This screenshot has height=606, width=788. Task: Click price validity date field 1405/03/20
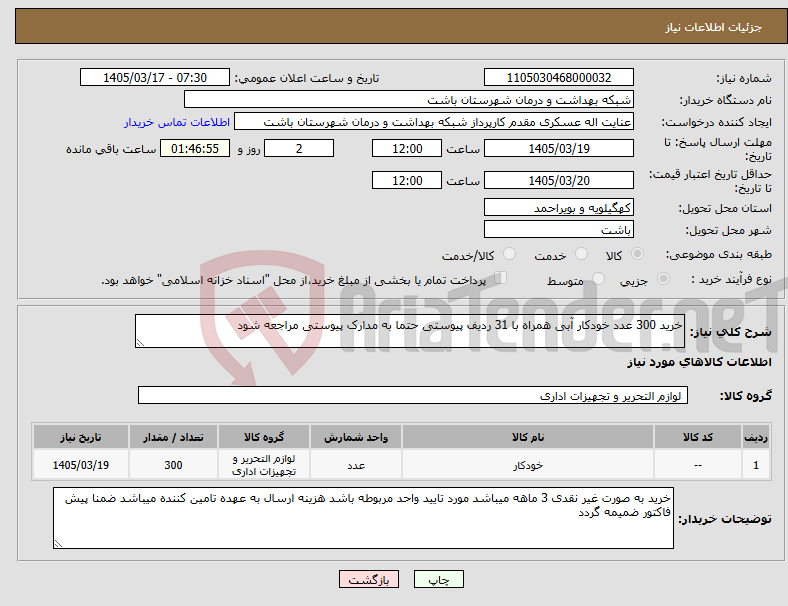click(558, 180)
